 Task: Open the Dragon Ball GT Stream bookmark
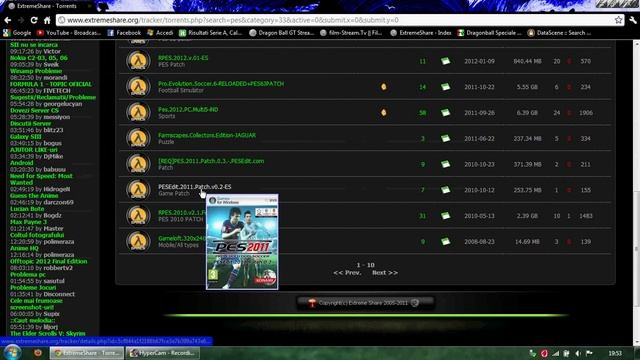click(x=282, y=33)
